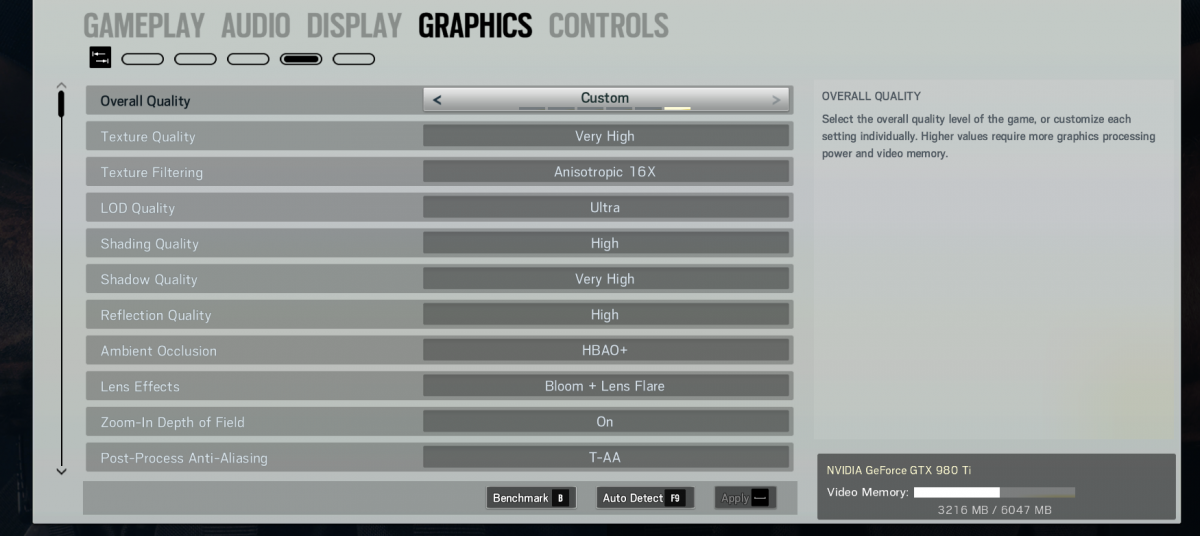Select the Post-Process Anti-Aliasing label
The width and height of the screenshot is (1200, 536).
(184, 458)
